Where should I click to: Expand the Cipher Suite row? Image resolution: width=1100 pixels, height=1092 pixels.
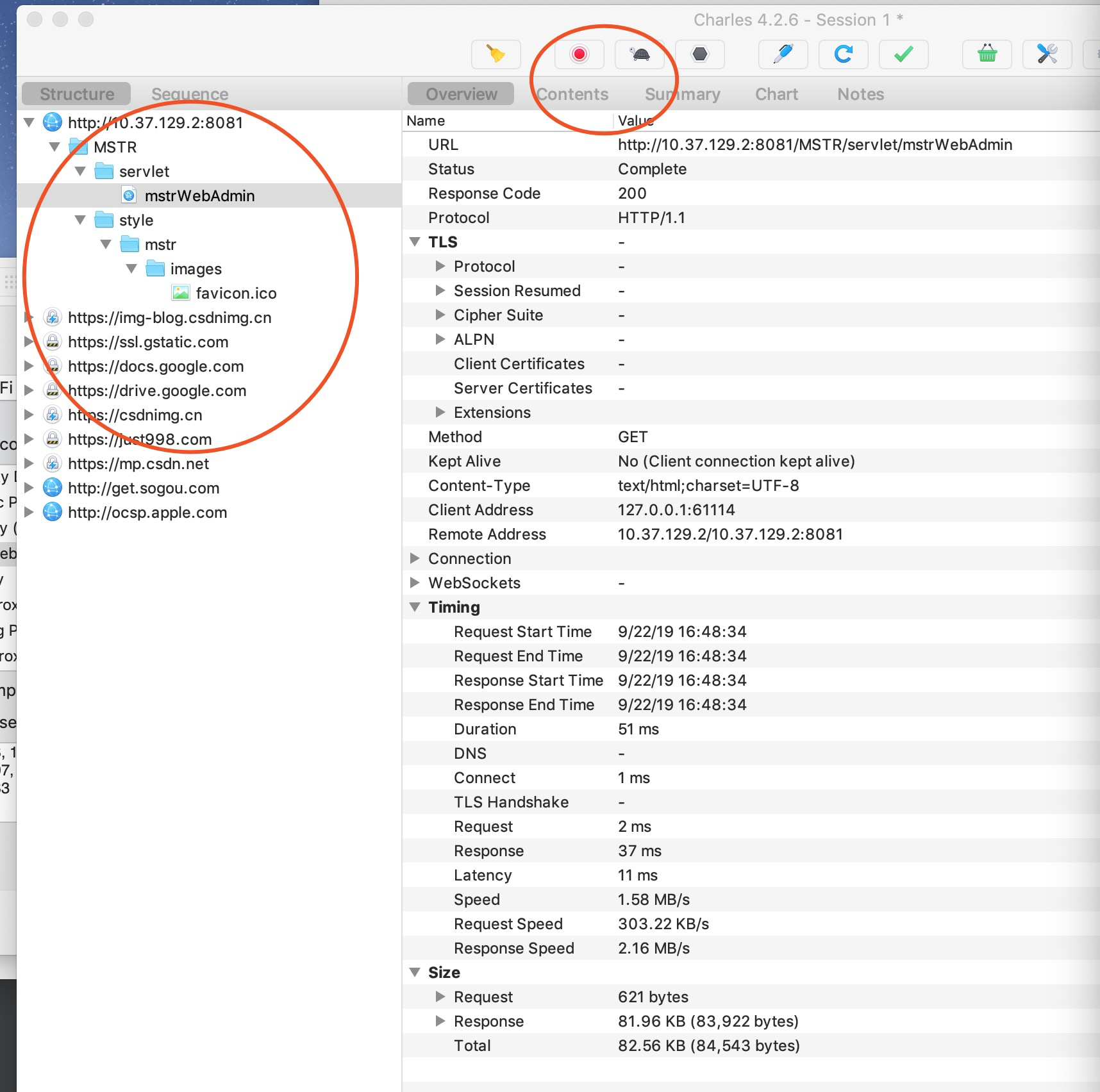(440, 315)
